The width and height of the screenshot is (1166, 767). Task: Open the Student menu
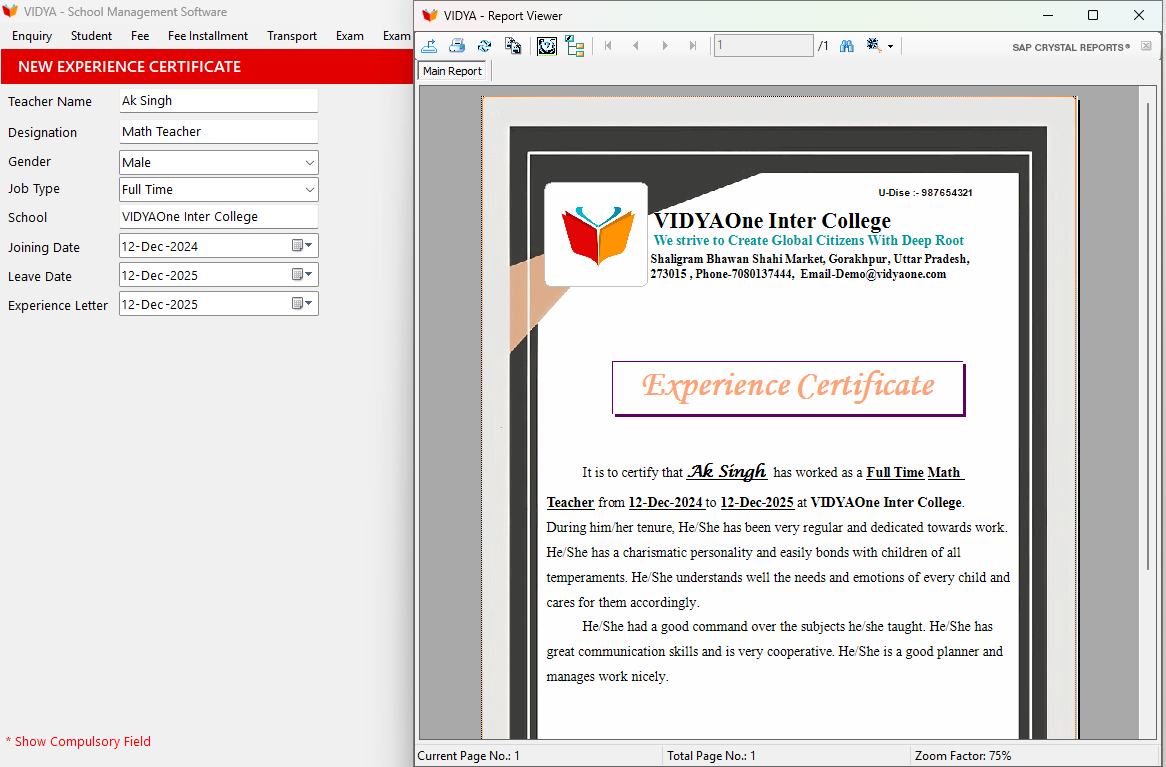[91, 36]
